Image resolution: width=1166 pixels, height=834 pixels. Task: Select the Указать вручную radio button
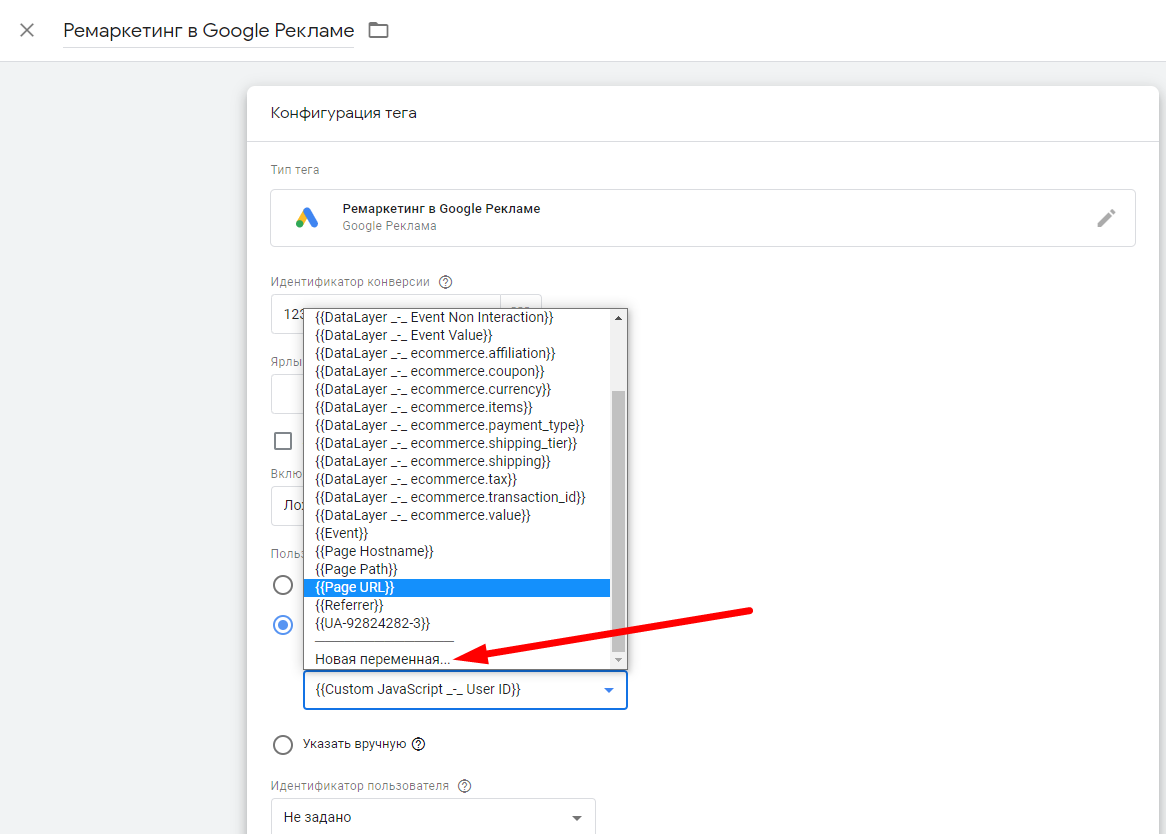tap(283, 744)
